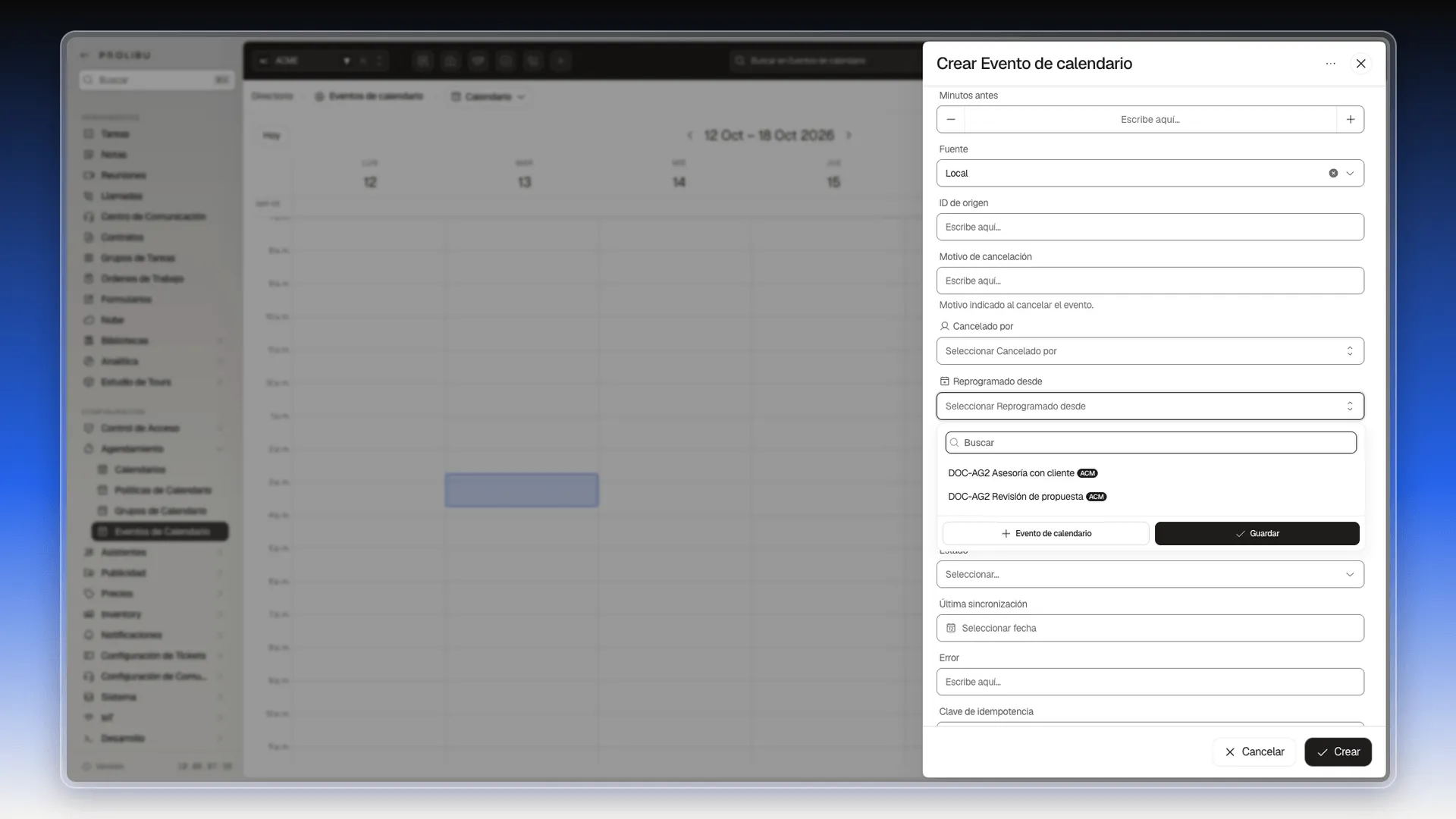The width and height of the screenshot is (1456, 819).
Task: Open Centro de Comunicación in sidebar
Action: [x=153, y=216]
